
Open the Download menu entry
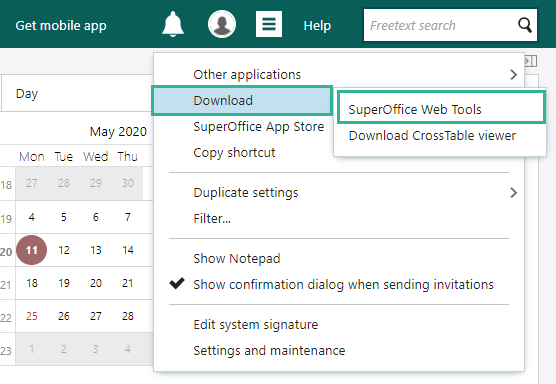tap(242, 101)
